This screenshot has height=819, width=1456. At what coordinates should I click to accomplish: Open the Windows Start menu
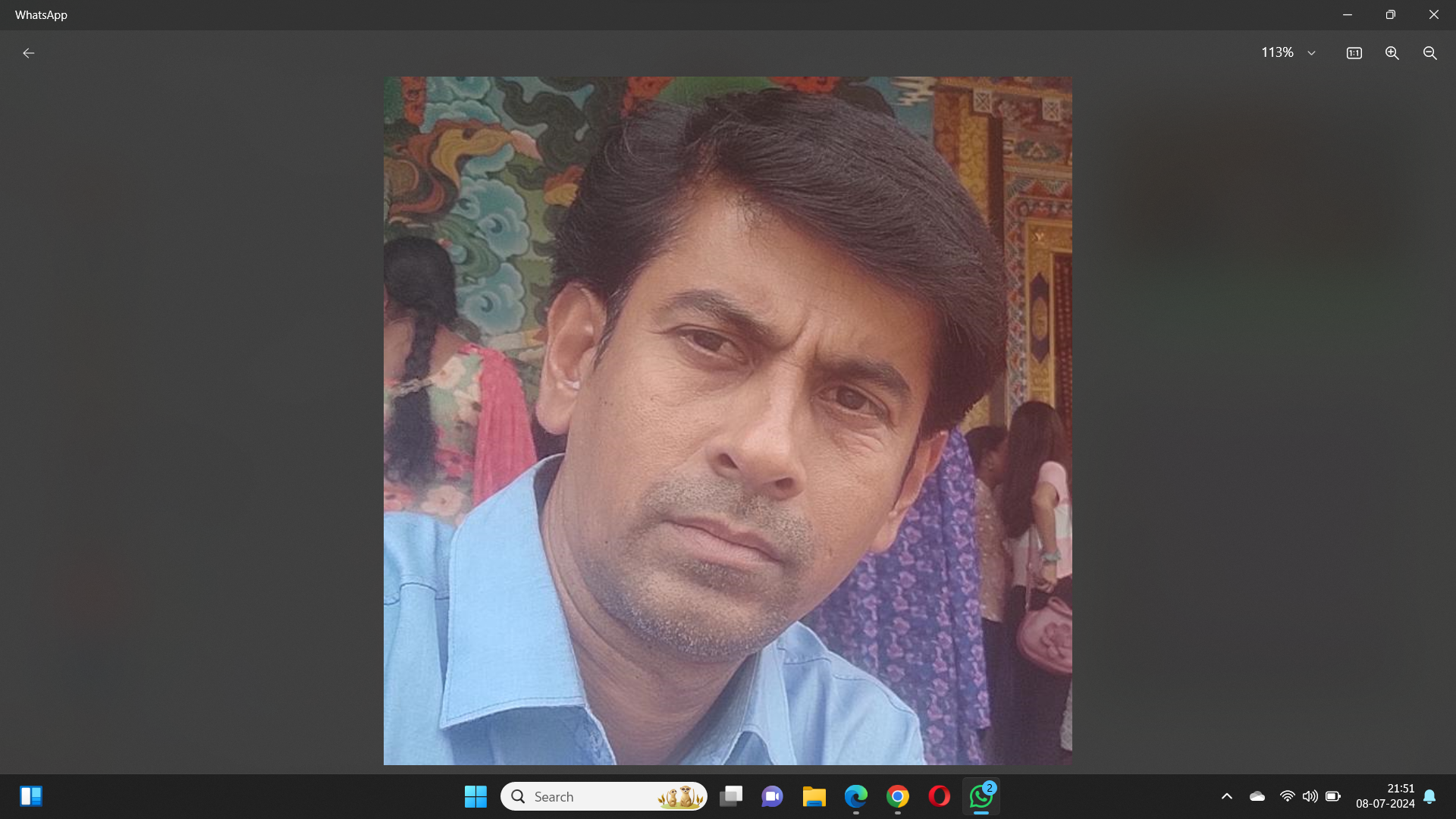[475, 796]
